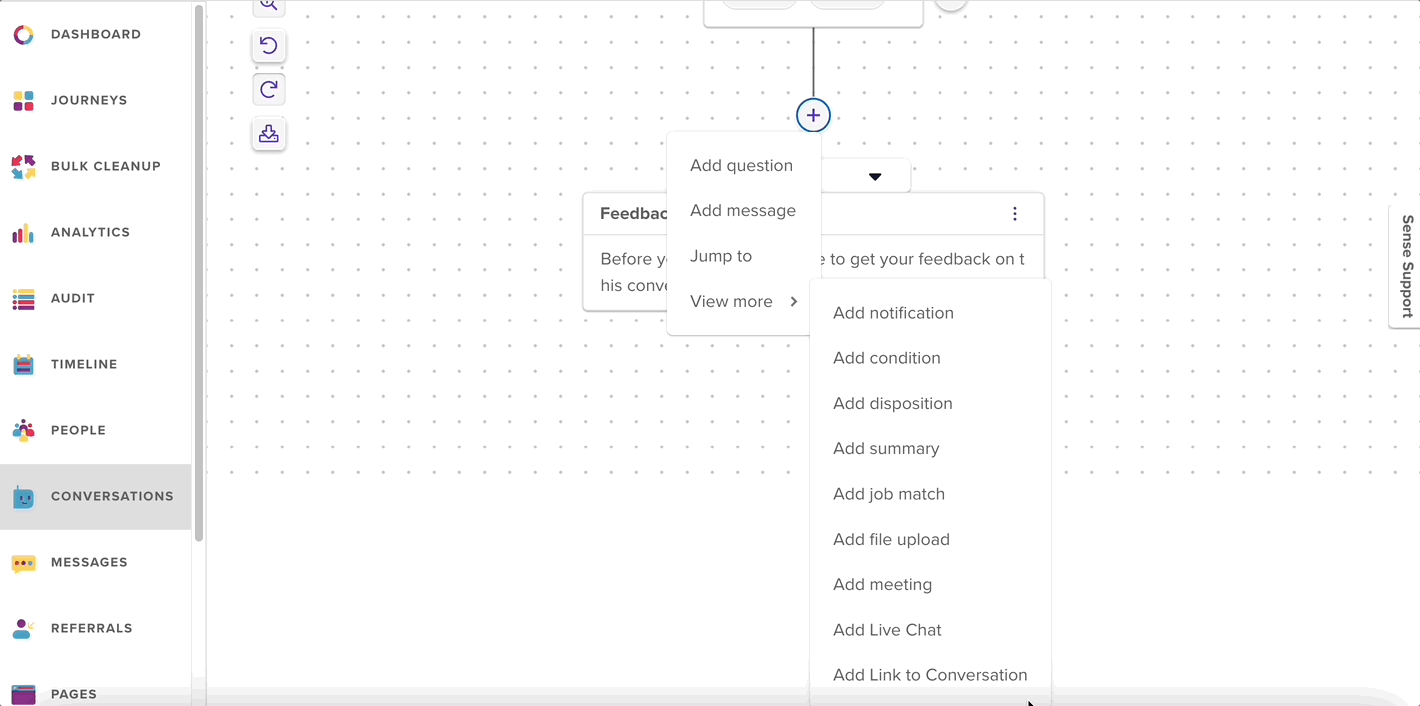Image resolution: width=1420 pixels, height=706 pixels.
Task: Select the Journeys sidebar icon
Action: pos(23,100)
